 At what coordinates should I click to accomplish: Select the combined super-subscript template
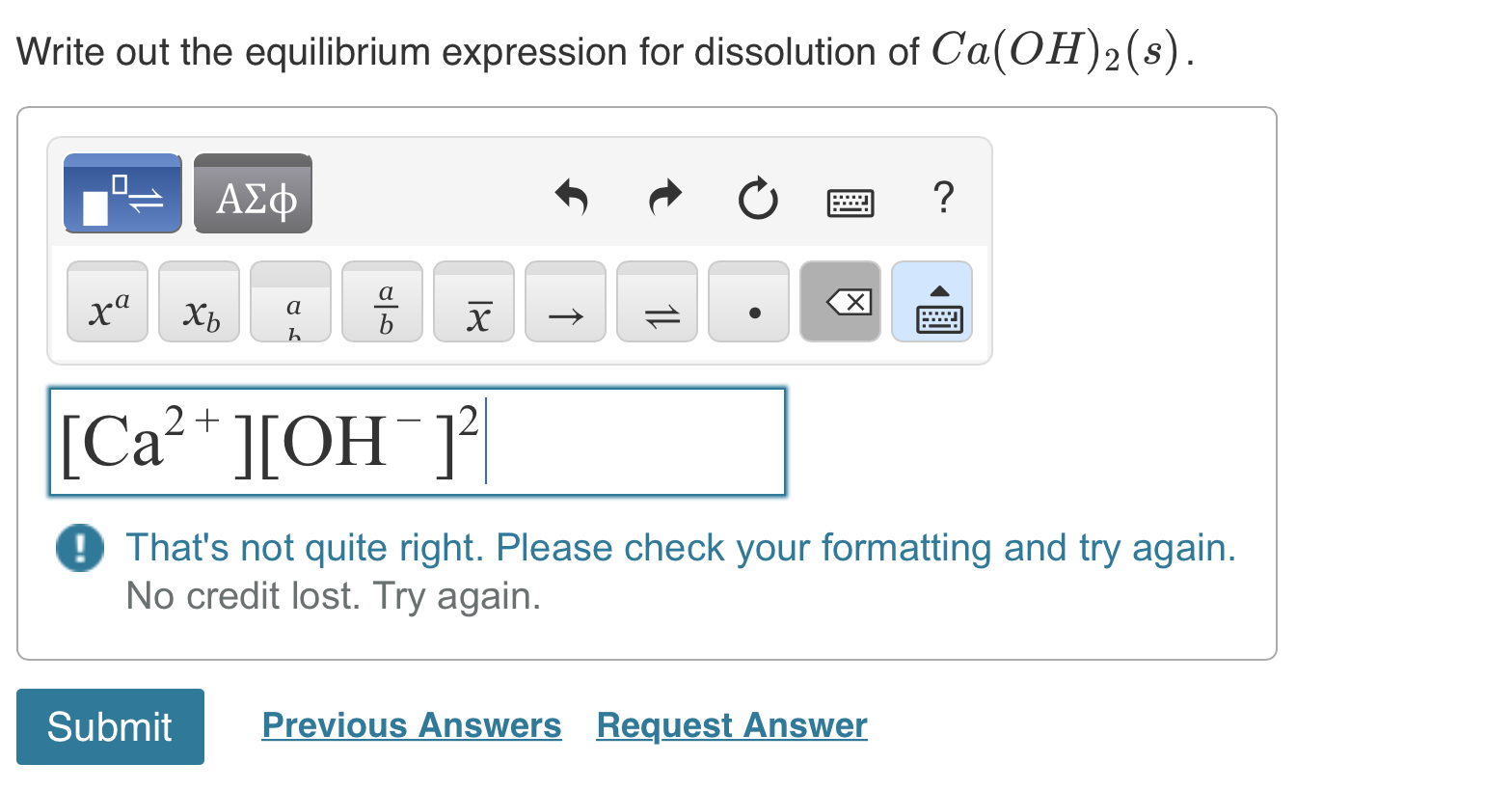tap(289, 302)
